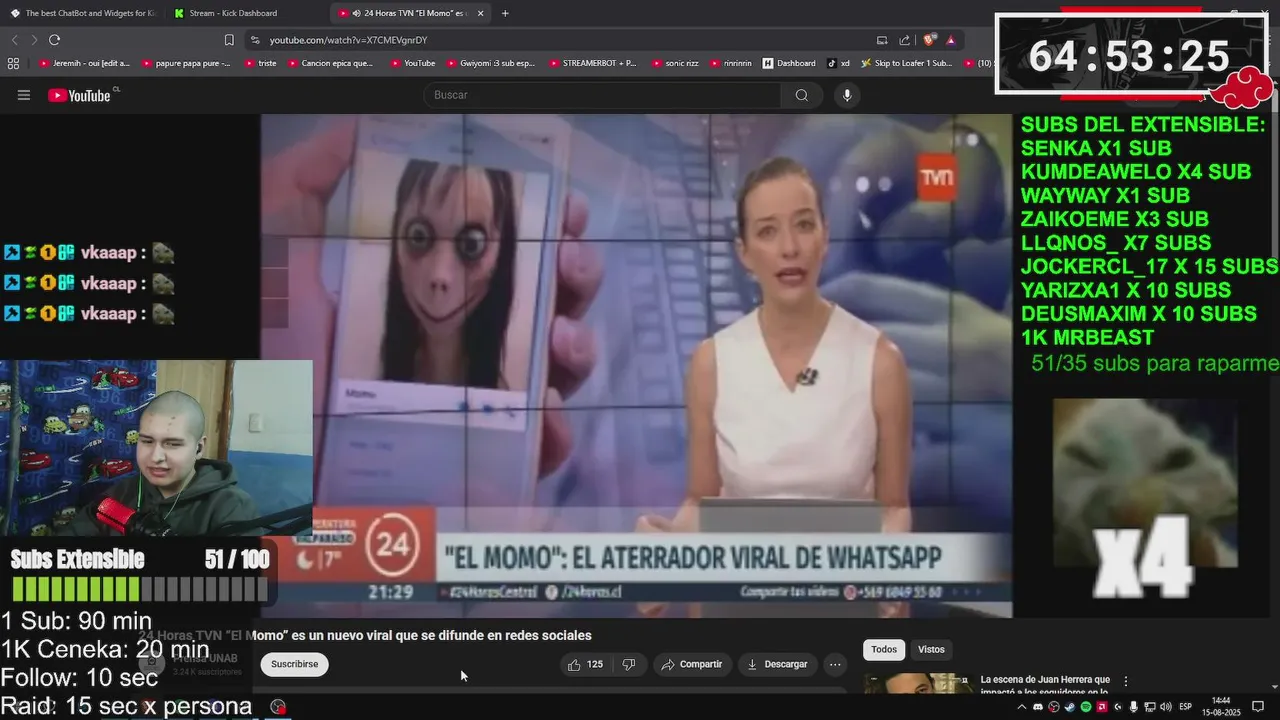Open the taskbar clock showing 14:44
Viewport: 1280px width, 720px height.
pyautogui.click(x=1221, y=707)
